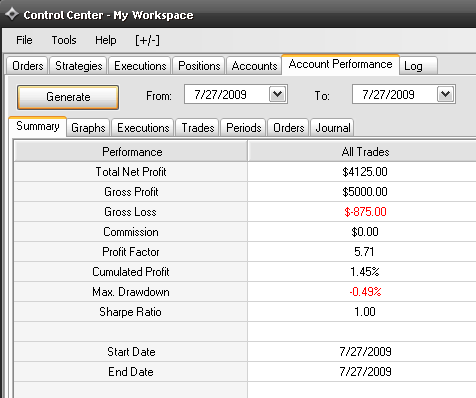Select the Summary sub-tab
The height and width of the screenshot is (398, 476).
[38, 126]
